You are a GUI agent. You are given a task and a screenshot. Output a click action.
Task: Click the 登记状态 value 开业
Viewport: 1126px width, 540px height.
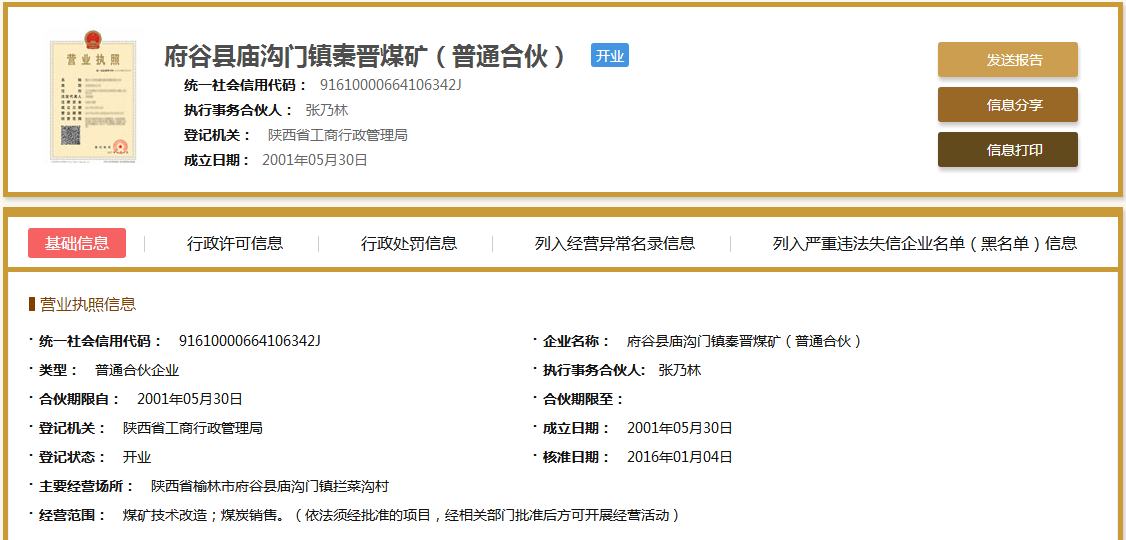click(x=137, y=457)
